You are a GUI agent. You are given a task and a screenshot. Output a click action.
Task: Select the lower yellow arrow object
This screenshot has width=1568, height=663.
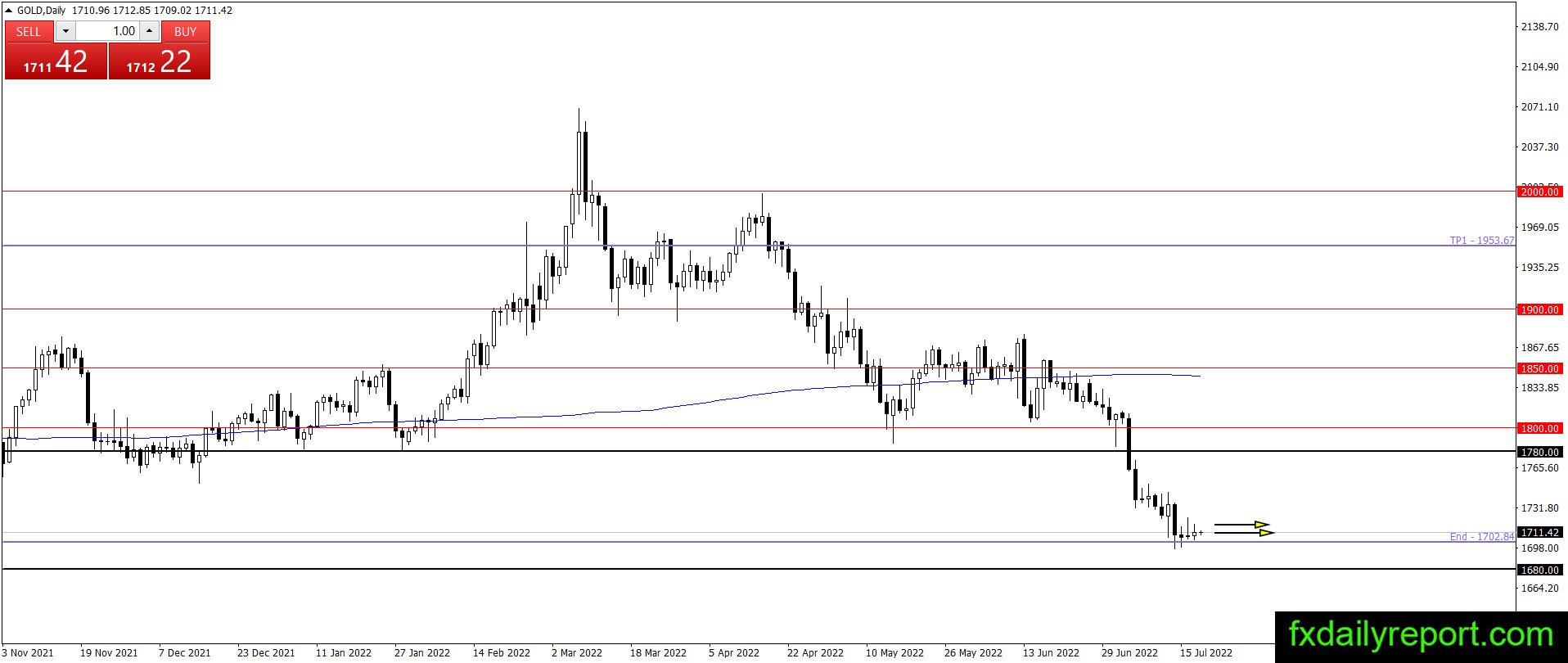coord(1244,533)
